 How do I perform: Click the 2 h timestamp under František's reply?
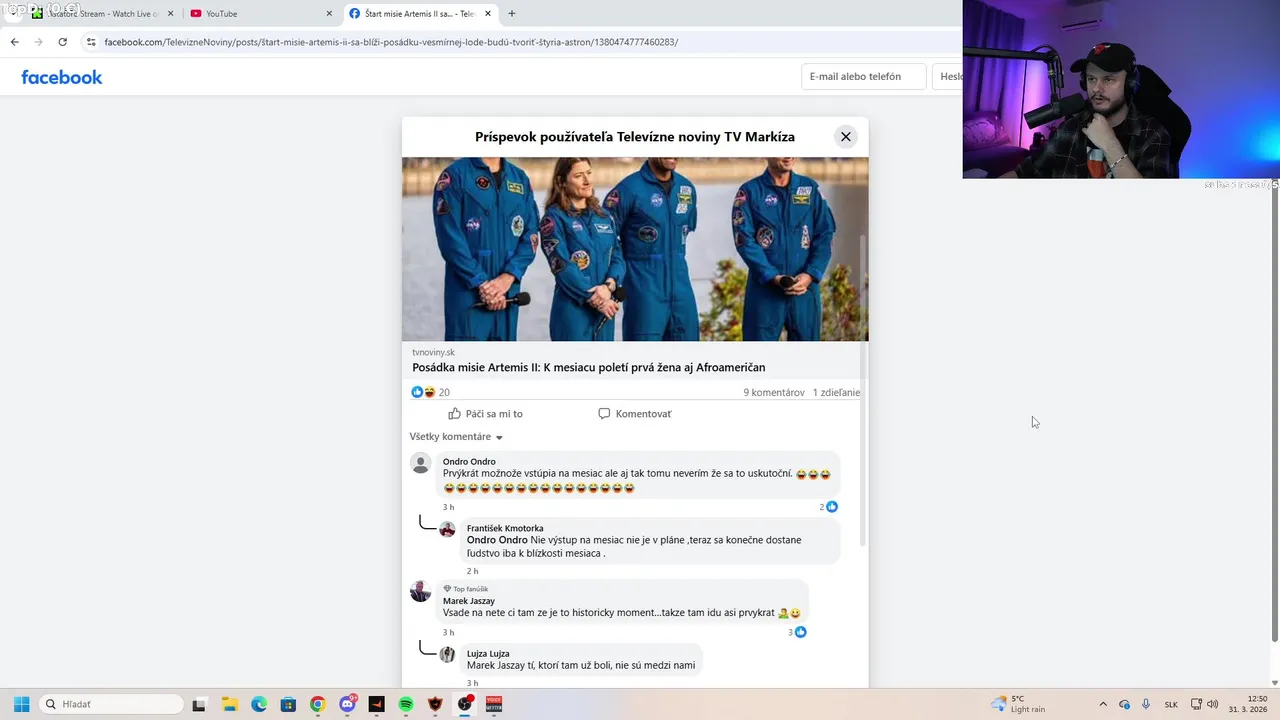pos(472,571)
